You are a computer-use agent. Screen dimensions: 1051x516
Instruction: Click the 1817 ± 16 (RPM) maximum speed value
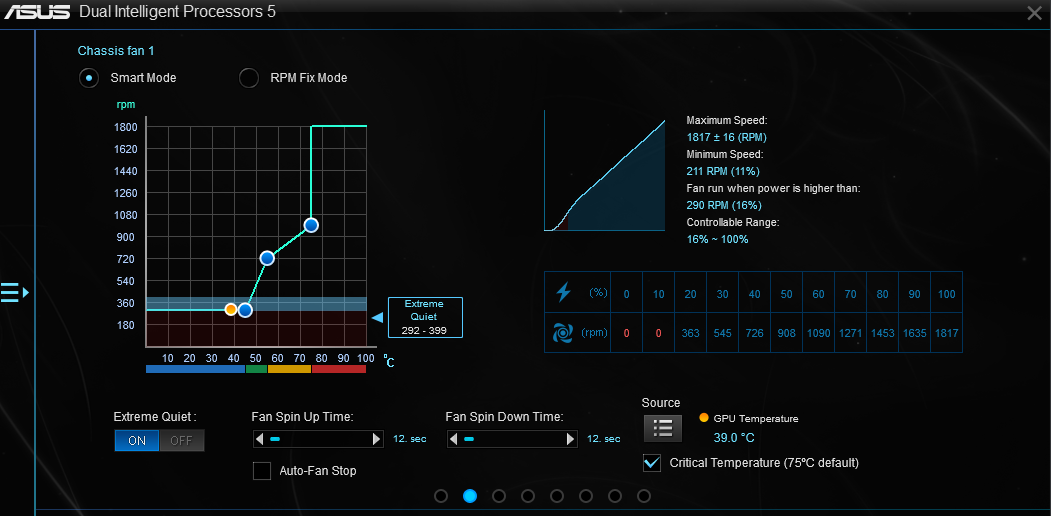click(x=727, y=137)
